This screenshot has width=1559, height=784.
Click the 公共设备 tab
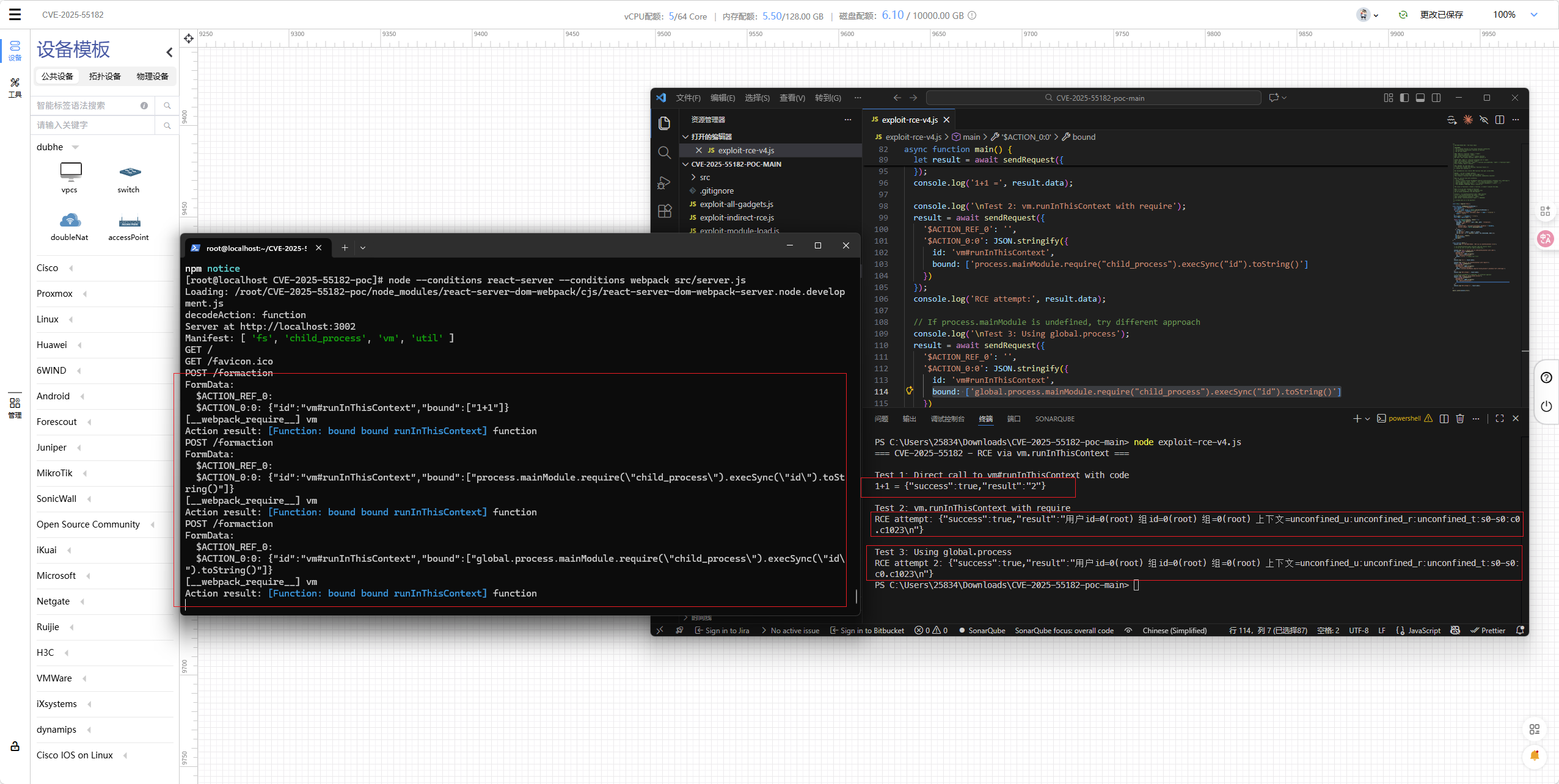[57, 76]
